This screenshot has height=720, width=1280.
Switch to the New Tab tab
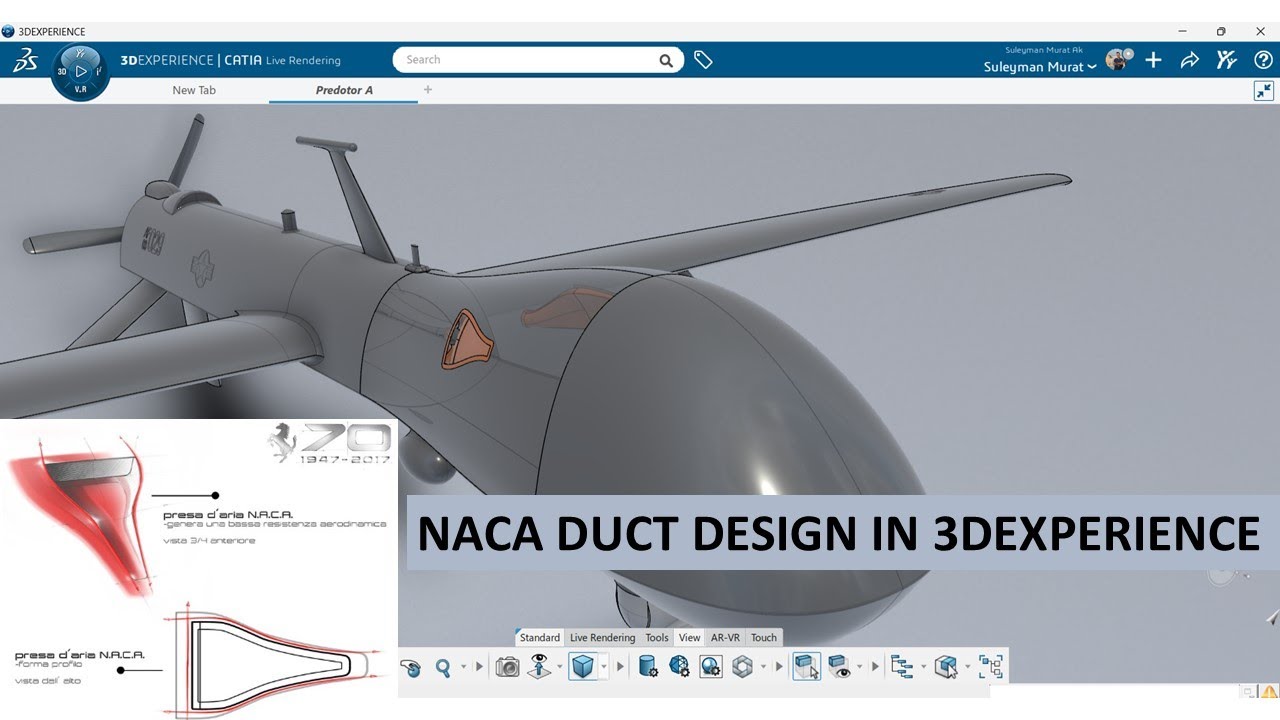point(194,90)
